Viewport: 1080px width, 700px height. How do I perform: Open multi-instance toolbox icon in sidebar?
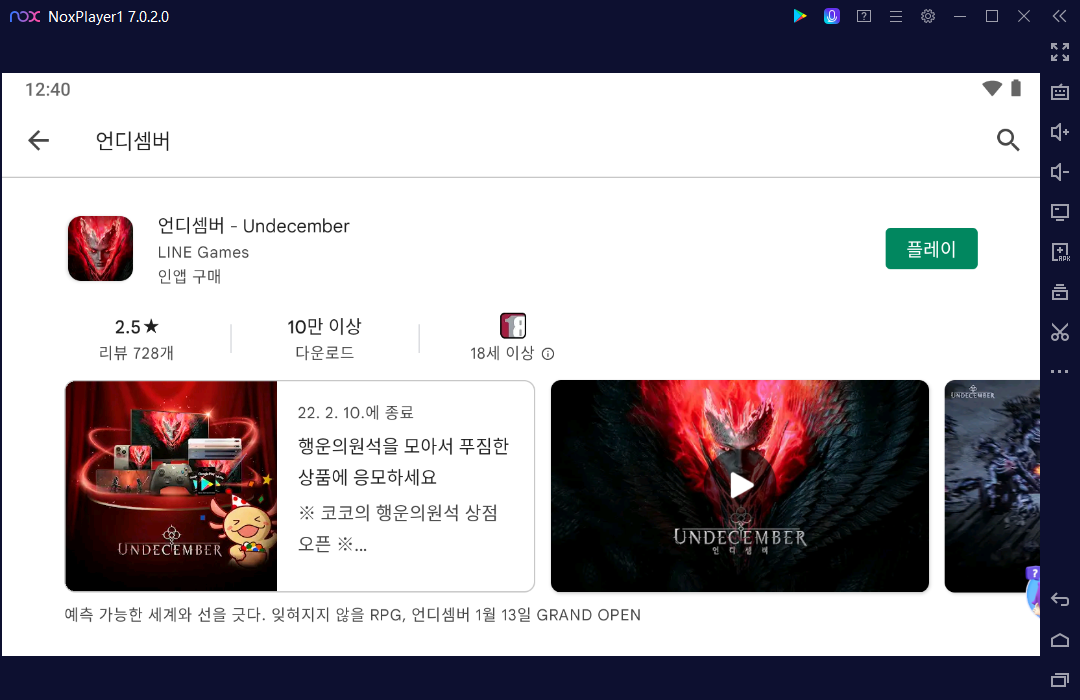1059,292
